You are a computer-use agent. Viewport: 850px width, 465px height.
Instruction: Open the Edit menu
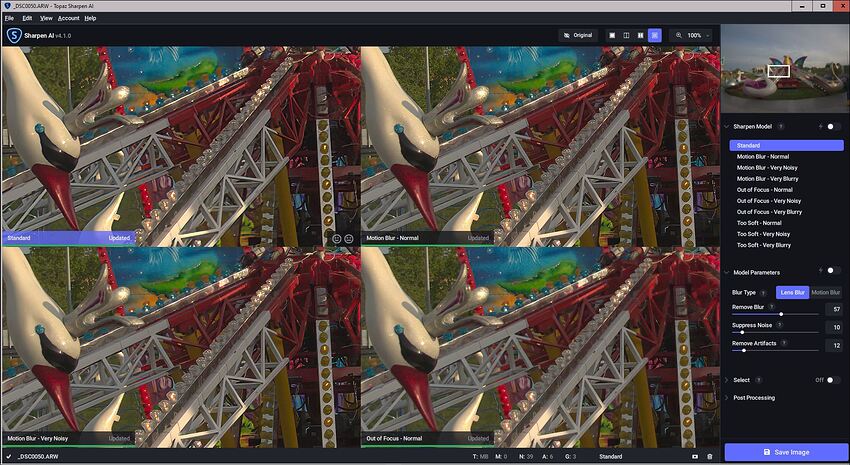click(x=27, y=18)
